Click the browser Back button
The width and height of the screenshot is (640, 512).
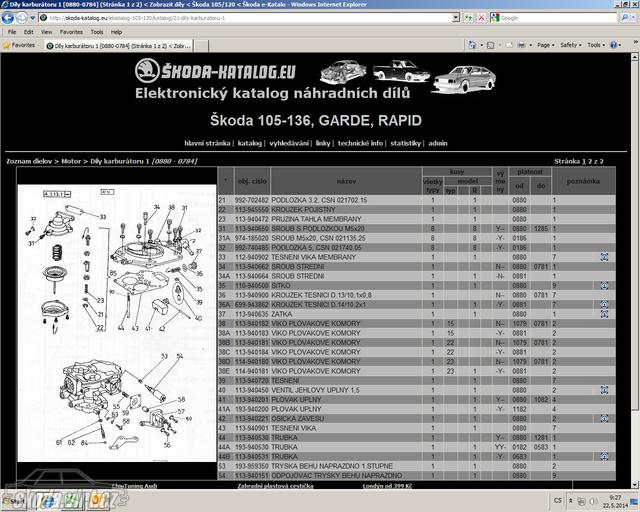coord(8,18)
